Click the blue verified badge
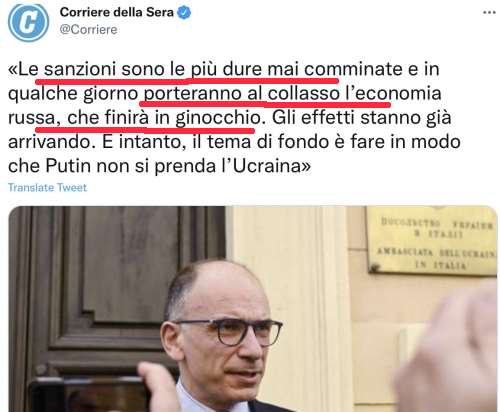500x412 pixels. point(184,13)
